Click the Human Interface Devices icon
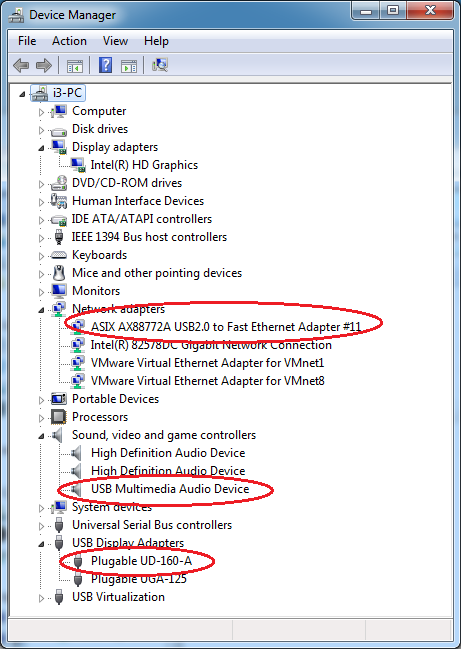This screenshot has height=649, width=461. [x=59, y=201]
